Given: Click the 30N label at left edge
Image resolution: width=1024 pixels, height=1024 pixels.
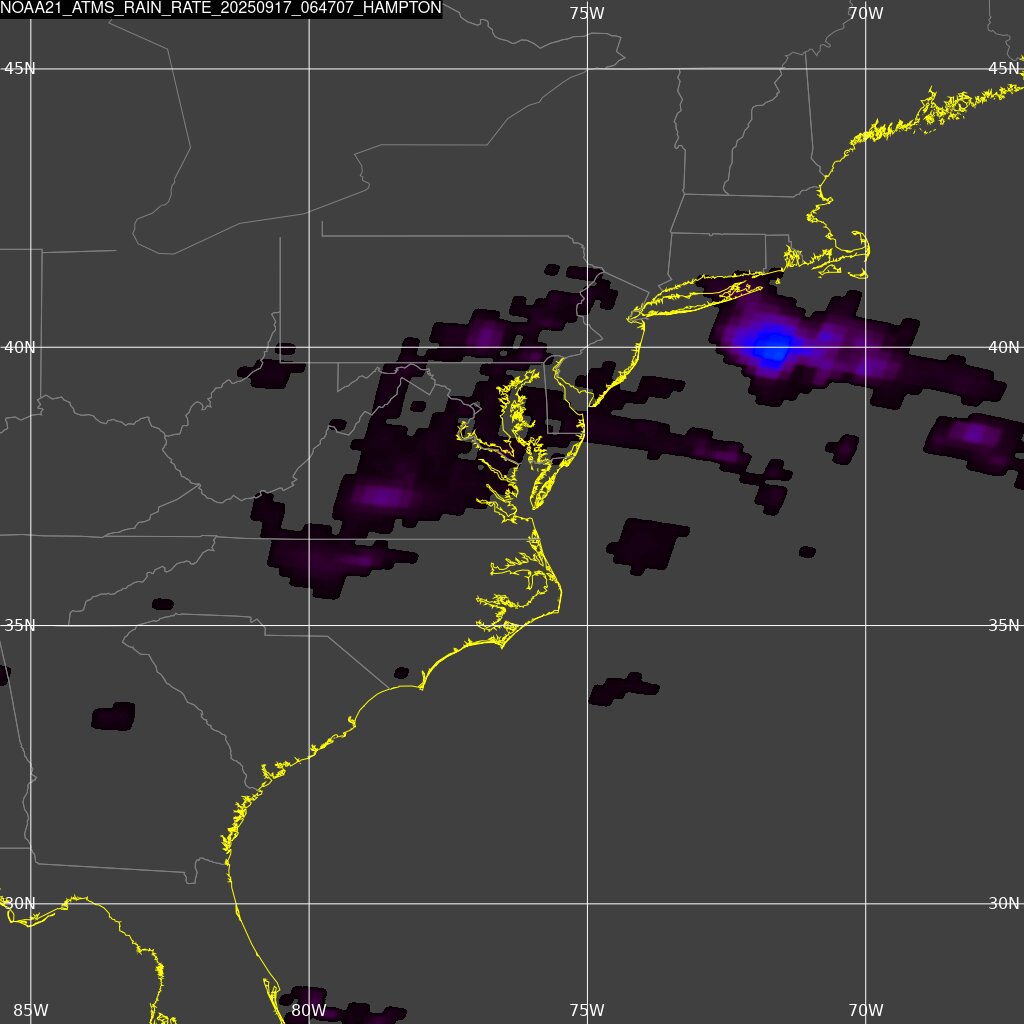Looking at the screenshot, I should coord(20,904).
